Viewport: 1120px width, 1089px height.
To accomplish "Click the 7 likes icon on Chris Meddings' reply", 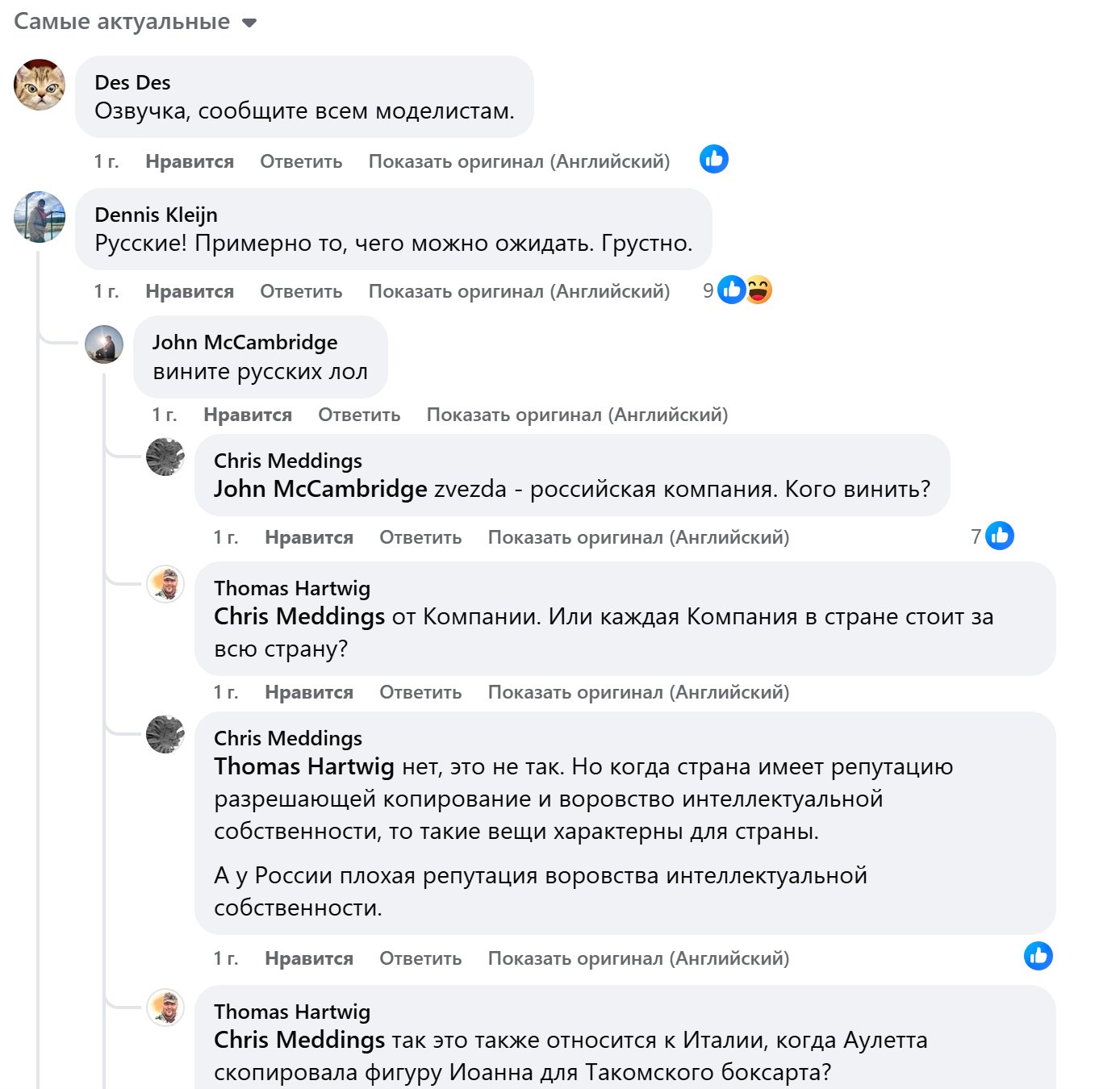I will tap(1000, 536).
